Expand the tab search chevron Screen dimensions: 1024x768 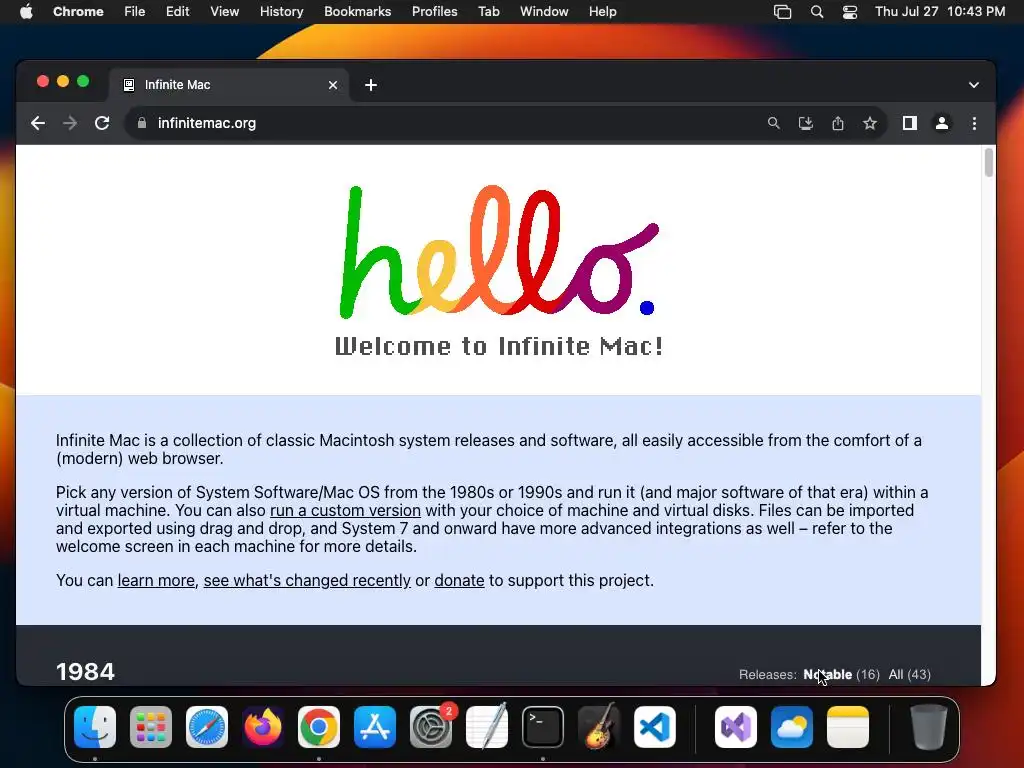974,85
